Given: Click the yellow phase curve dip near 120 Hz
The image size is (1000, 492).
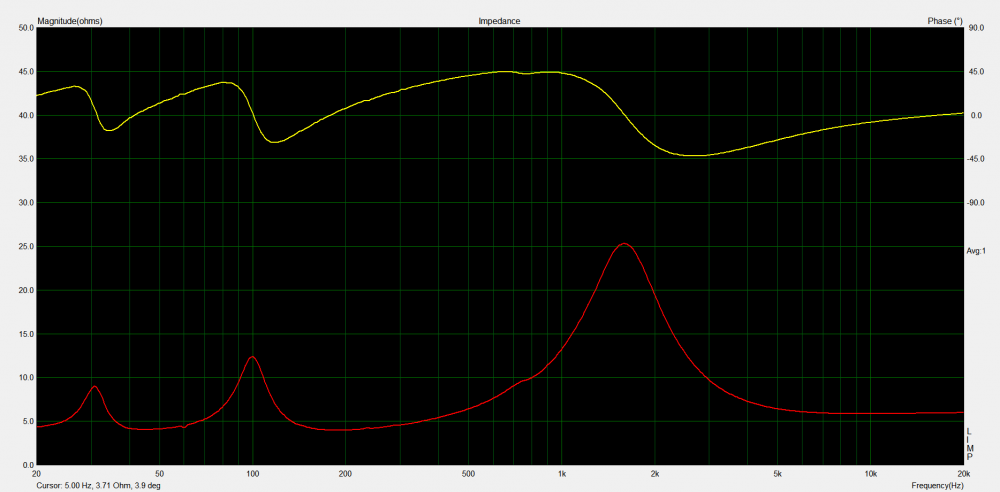Looking at the screenshot, I should click(x=275, y=142).
